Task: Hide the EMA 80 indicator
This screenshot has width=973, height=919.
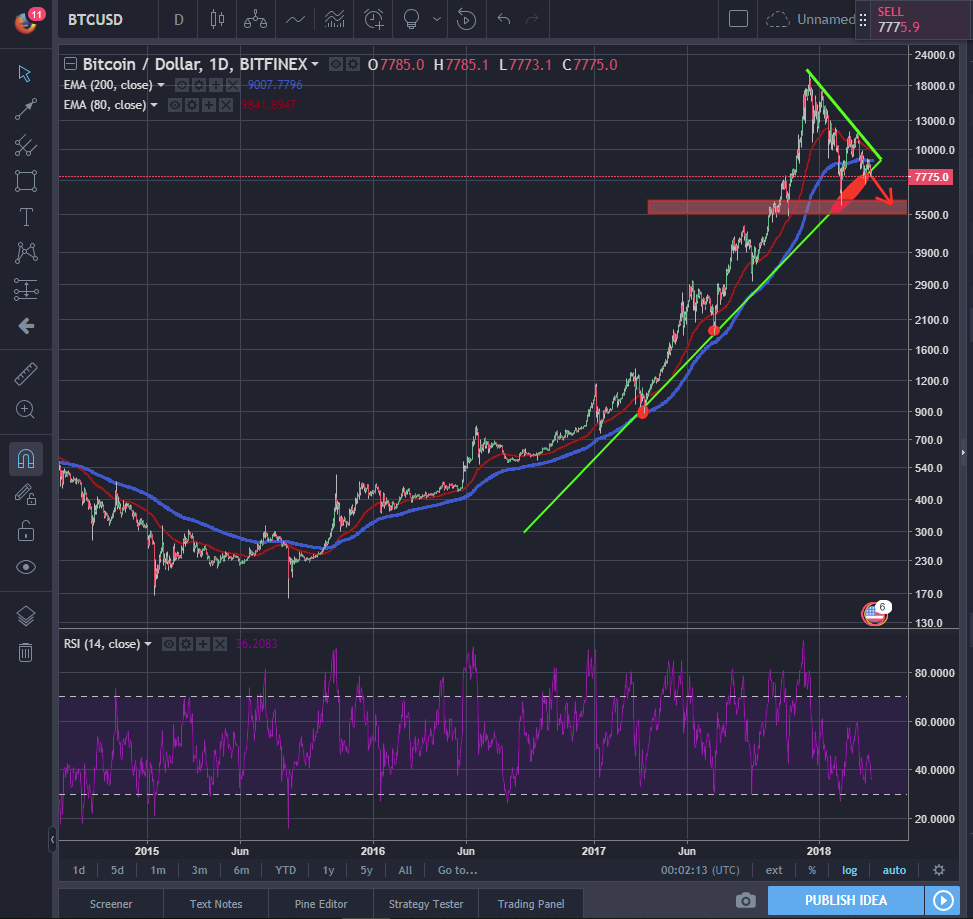Action: click(175, 105)
